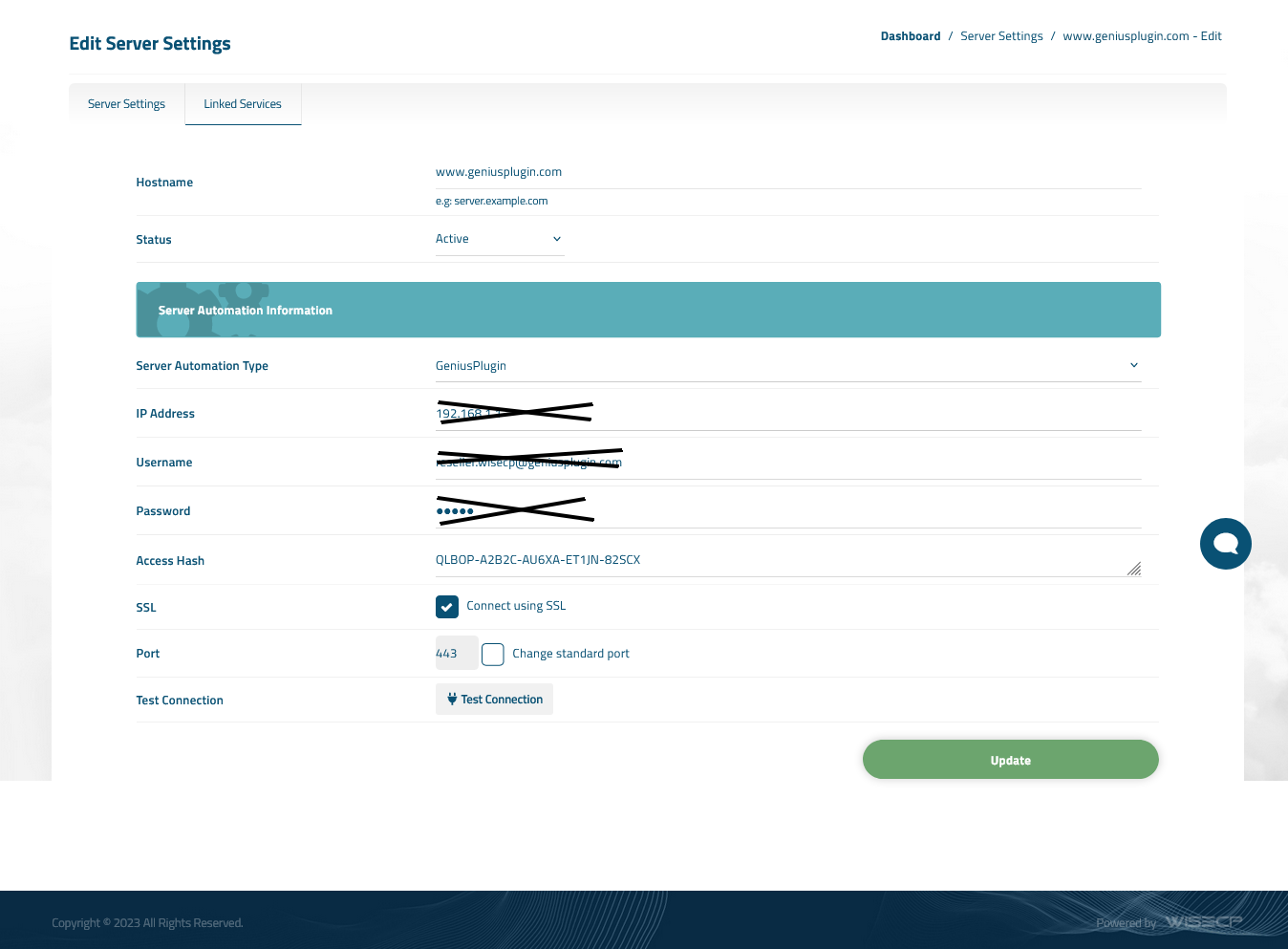Image resolution: width=1288 pixels, height=949 pixels.
Task: Click the Server Automation Information header
Action: [x=649, y=310]
